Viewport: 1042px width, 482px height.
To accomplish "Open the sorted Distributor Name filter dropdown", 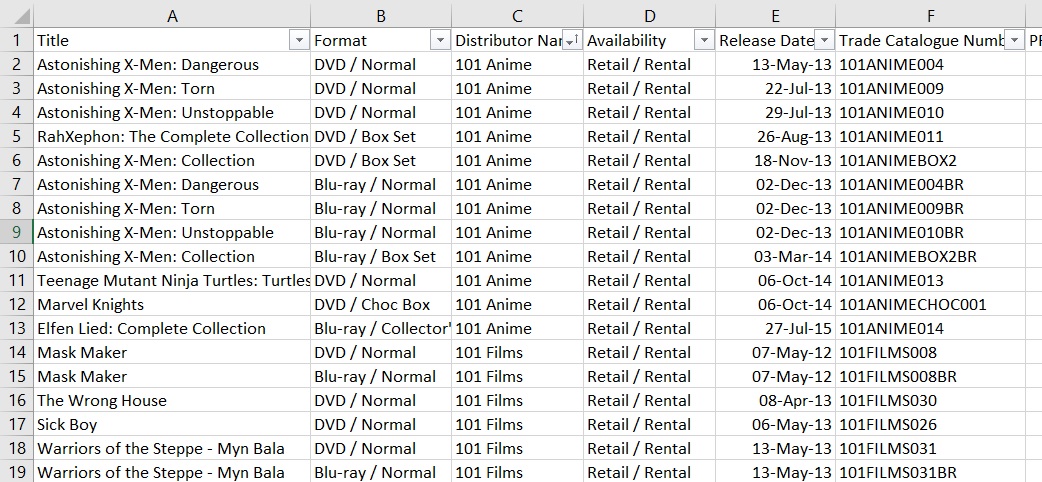I will pyautogui.click(x=572, y=40).
